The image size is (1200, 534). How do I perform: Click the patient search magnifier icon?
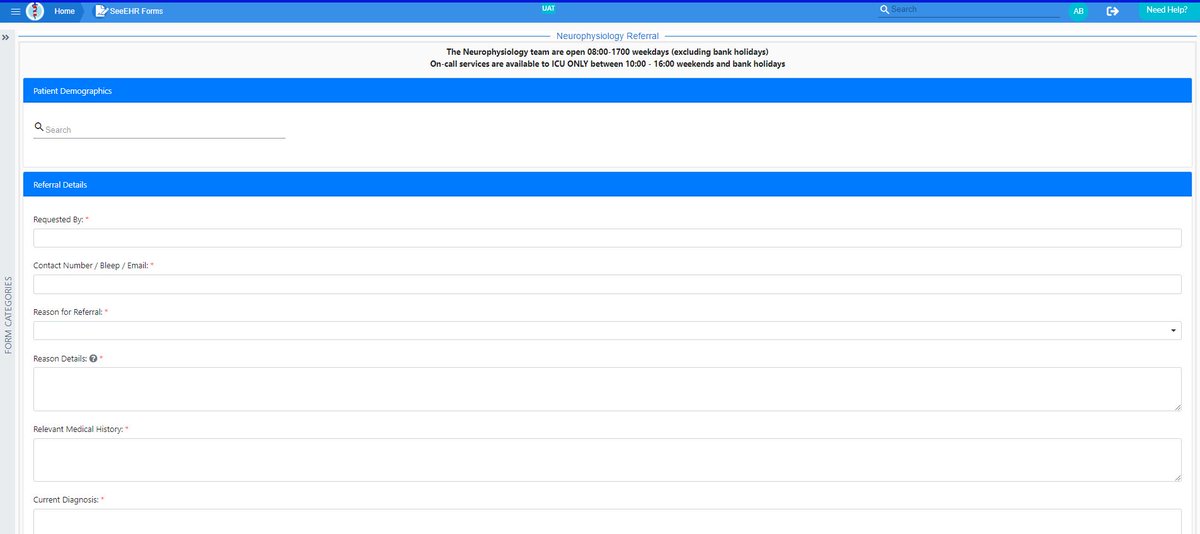tap(39, 128)
